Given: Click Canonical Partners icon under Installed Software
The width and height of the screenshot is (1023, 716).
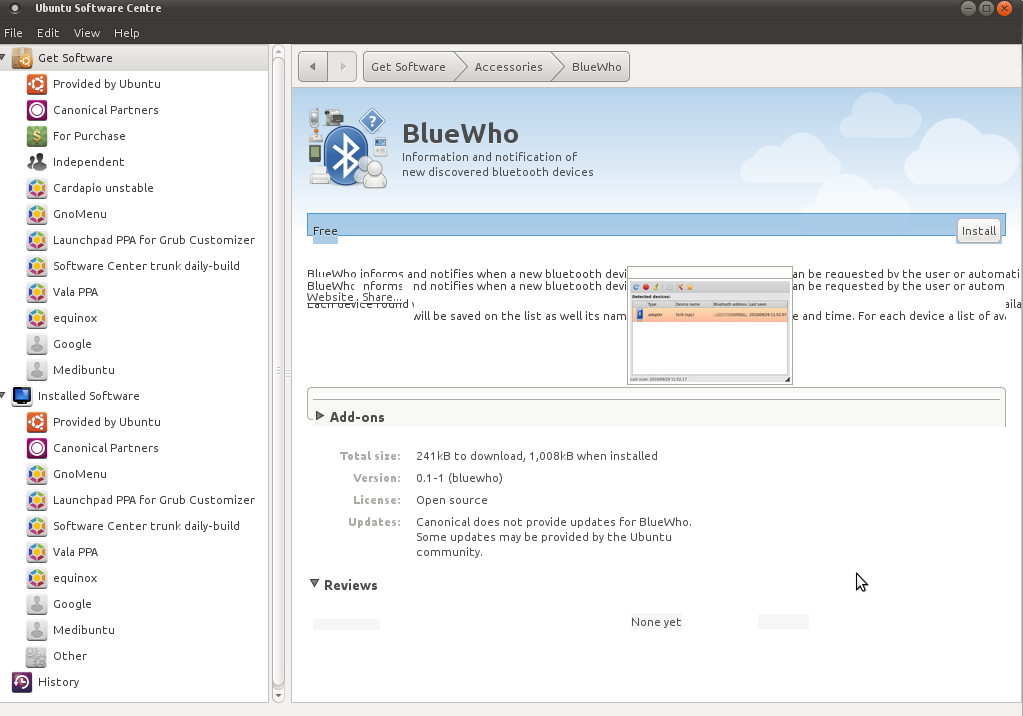Looking at the screenshot, I should (37, 448).
